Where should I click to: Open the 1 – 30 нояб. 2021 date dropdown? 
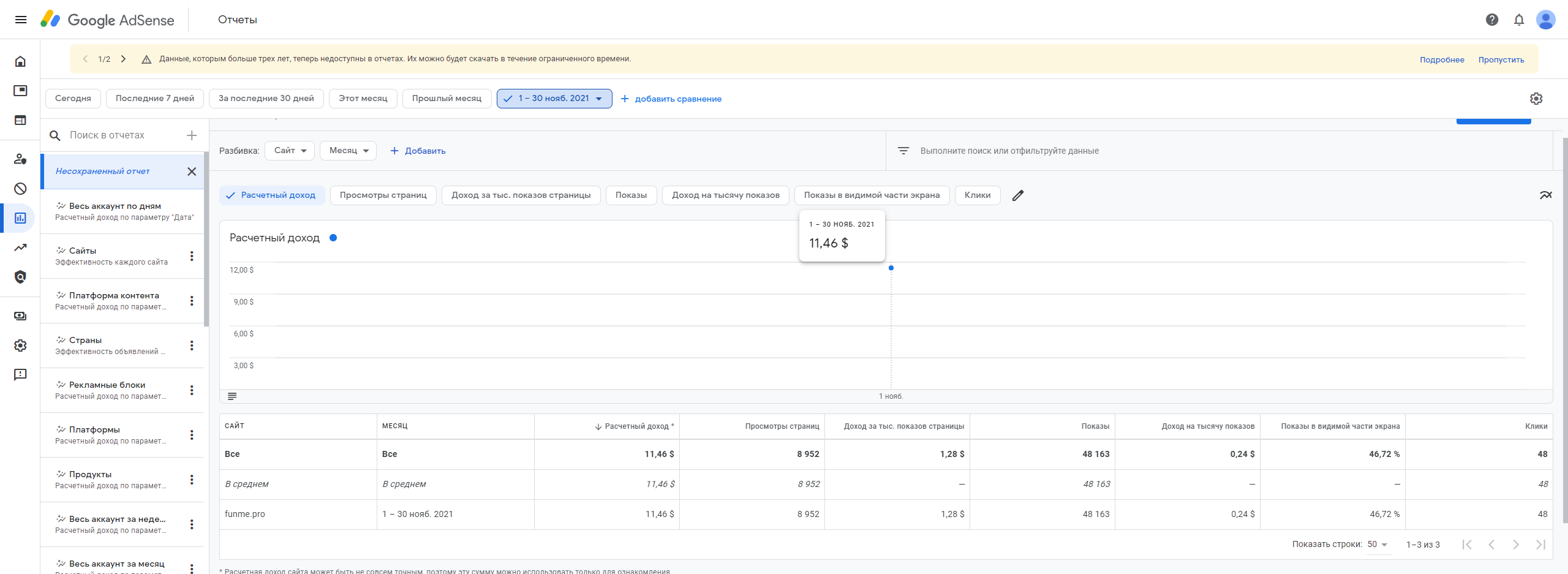tap(554, 99)
